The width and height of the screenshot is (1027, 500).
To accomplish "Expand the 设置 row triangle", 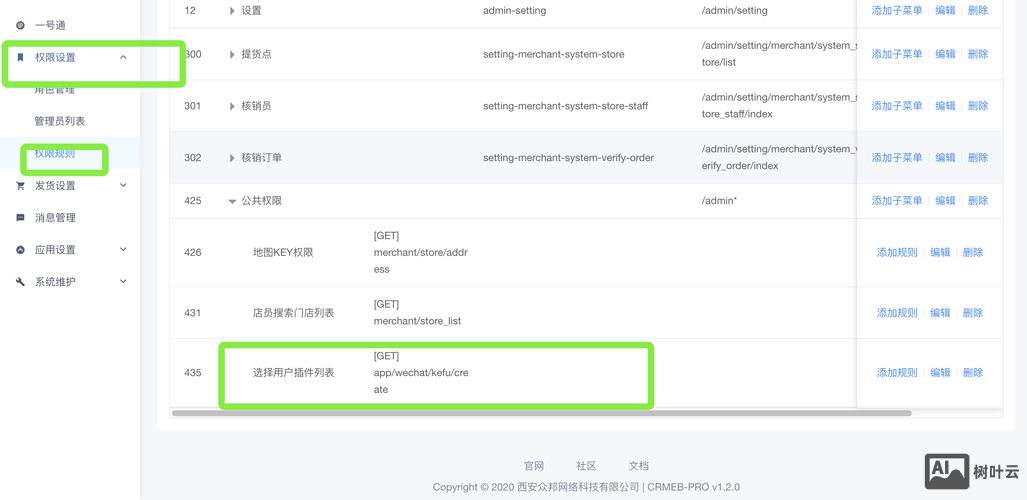I will [x=232, y=10].
